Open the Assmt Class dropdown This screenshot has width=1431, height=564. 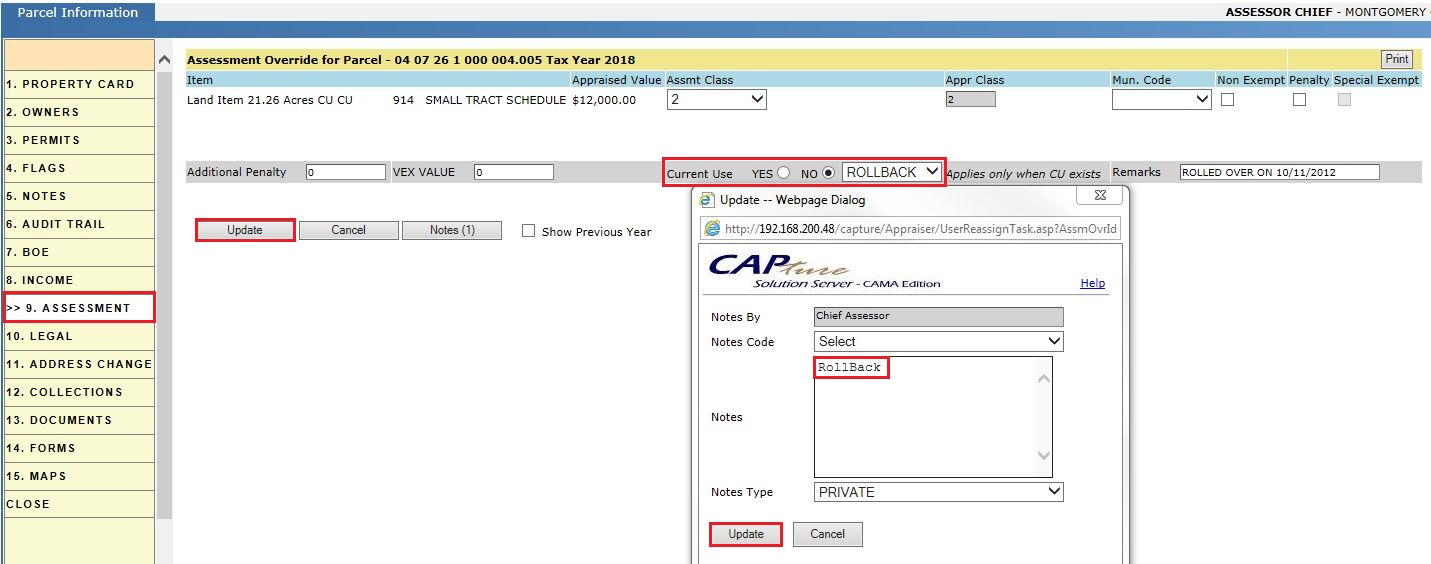point(716,99)
